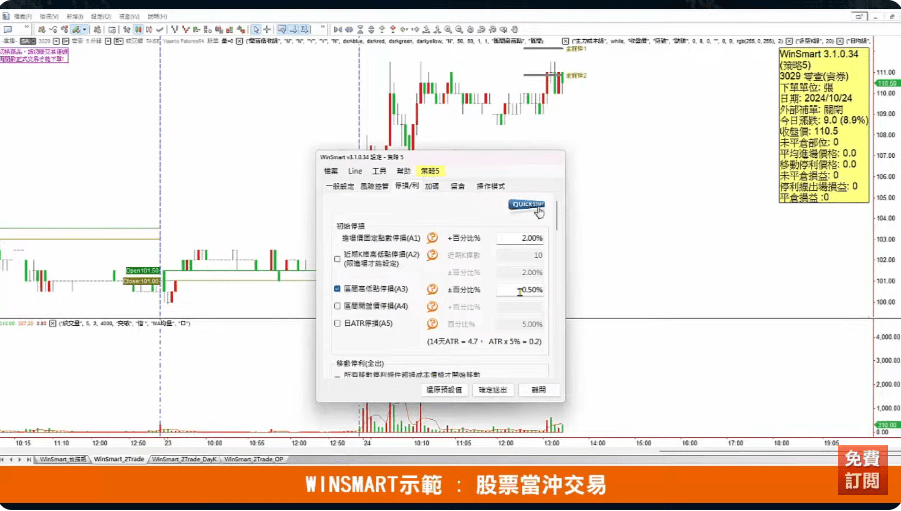
Task: Click the A3 percentage field showing 0.50%
Action: (520, 290)
